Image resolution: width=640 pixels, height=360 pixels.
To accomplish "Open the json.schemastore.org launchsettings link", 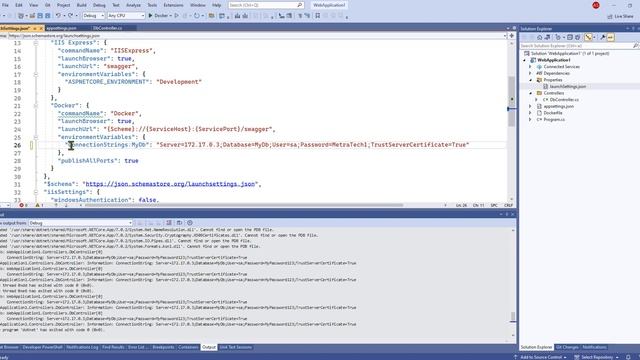I will point(171,184).
